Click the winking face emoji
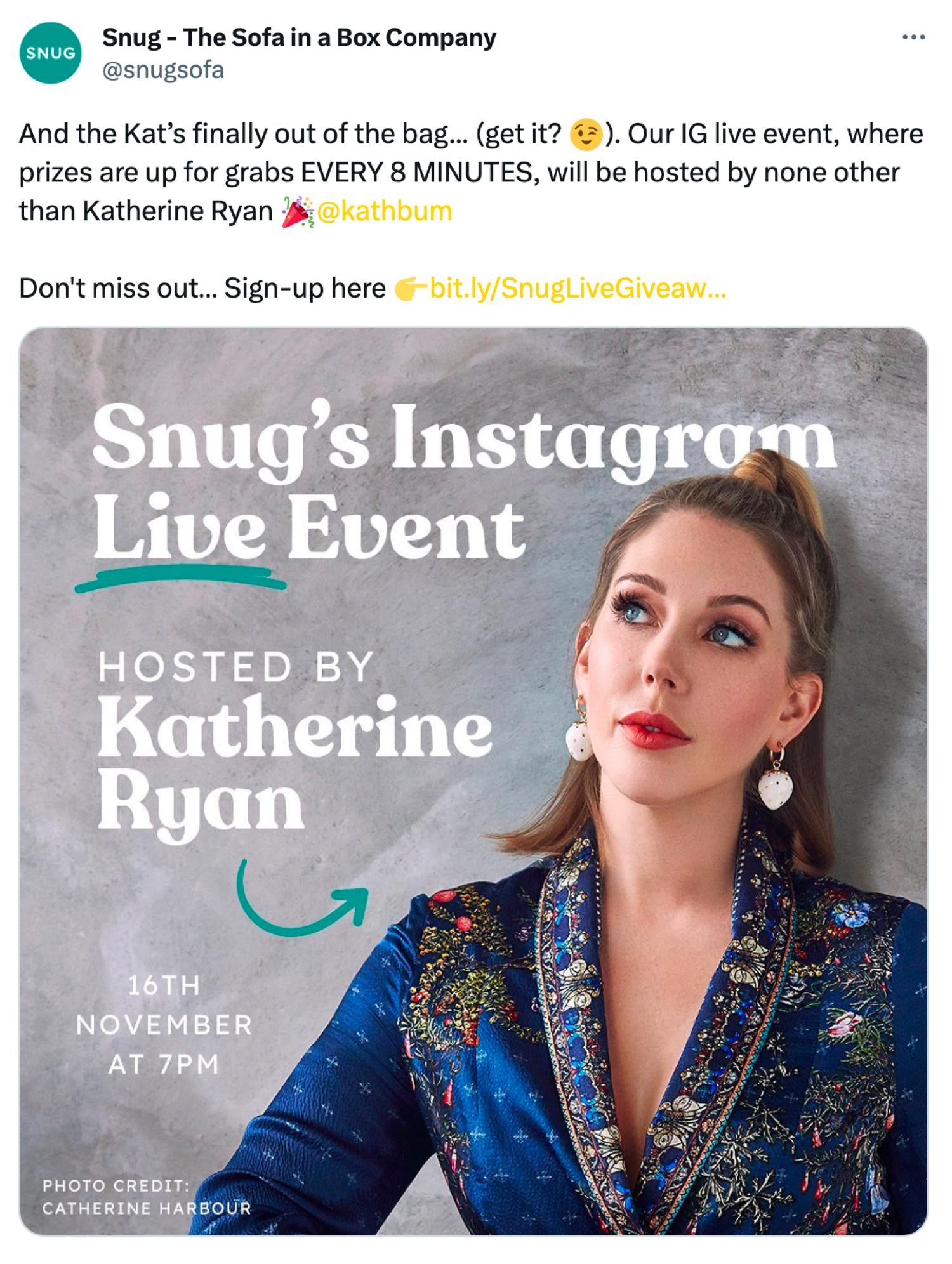This screenshot has height=1264, width=952. coord(586,135)
